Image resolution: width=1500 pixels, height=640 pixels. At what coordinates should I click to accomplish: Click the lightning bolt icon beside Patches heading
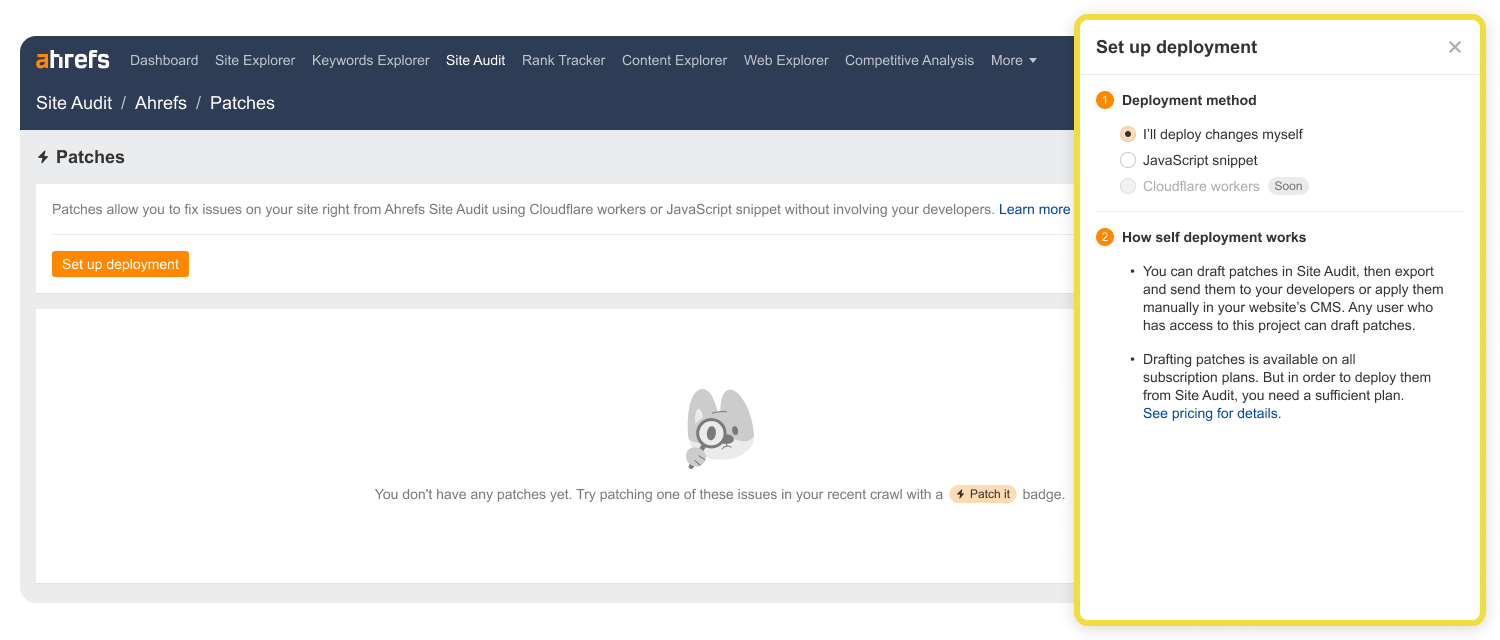coord(43,157)
